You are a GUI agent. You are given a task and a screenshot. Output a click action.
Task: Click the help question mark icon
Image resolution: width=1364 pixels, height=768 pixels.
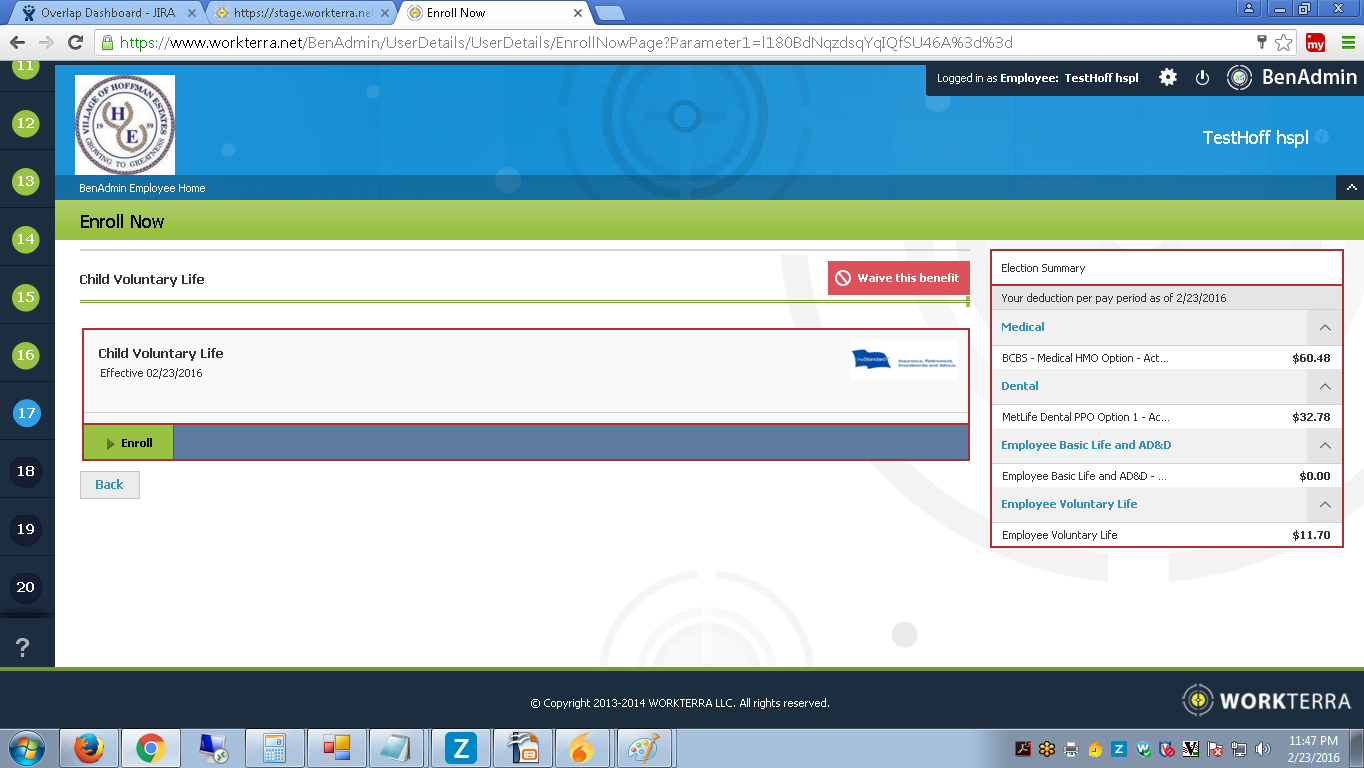pos(23,648)
